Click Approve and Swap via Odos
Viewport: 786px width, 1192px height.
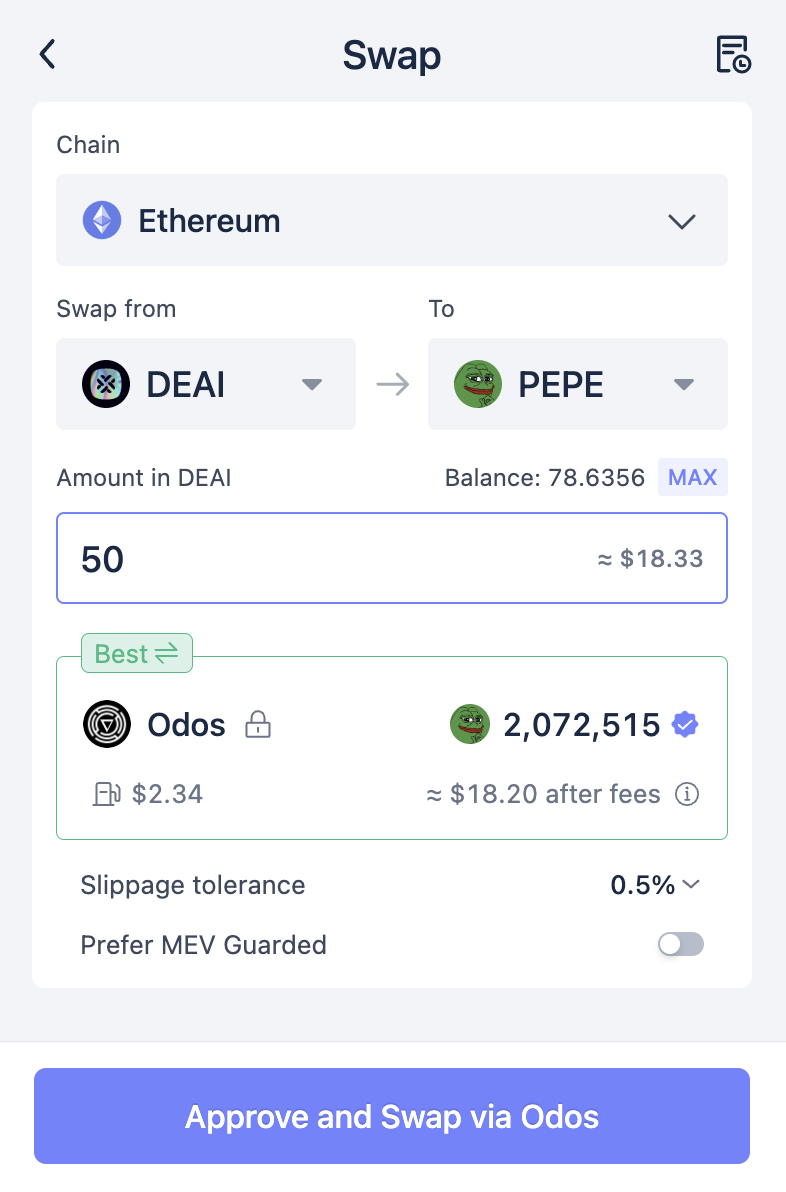tap(392, 1116)
